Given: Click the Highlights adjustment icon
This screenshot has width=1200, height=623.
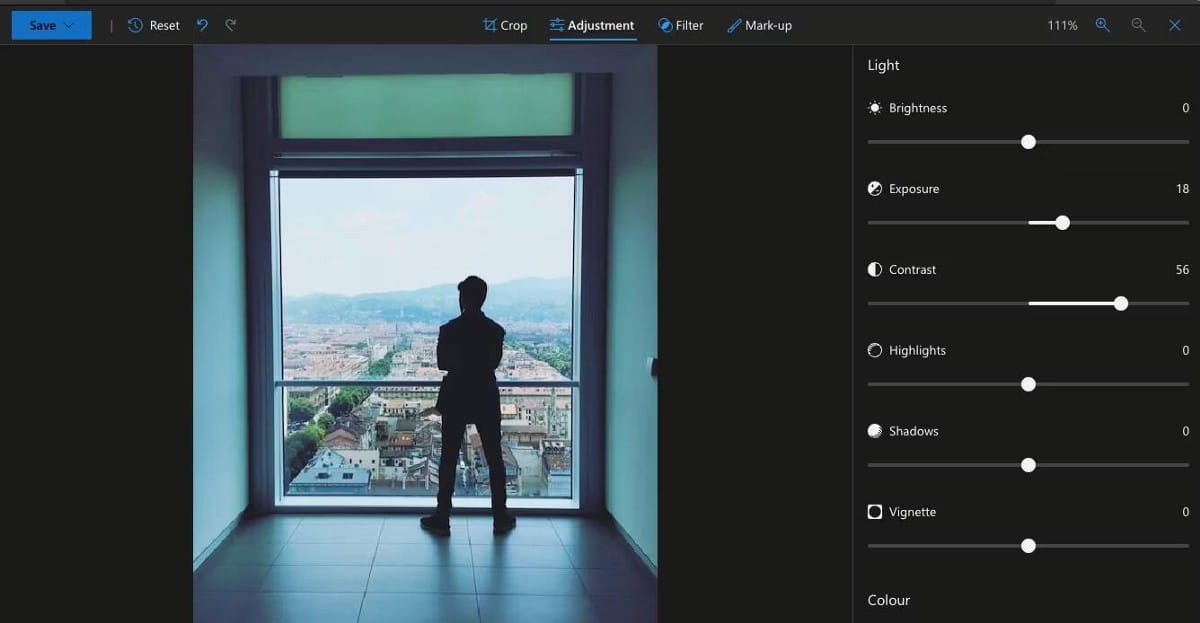Looking at the screenshot, I should click(x=874, y=350).
